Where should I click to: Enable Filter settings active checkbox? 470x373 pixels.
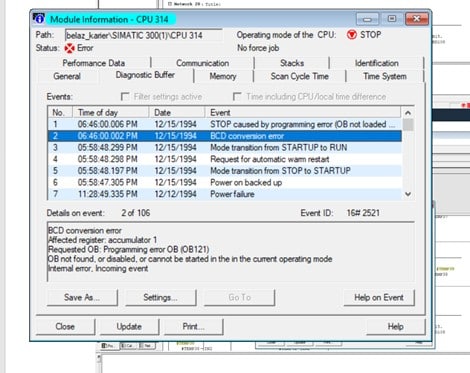pos(125,97)
